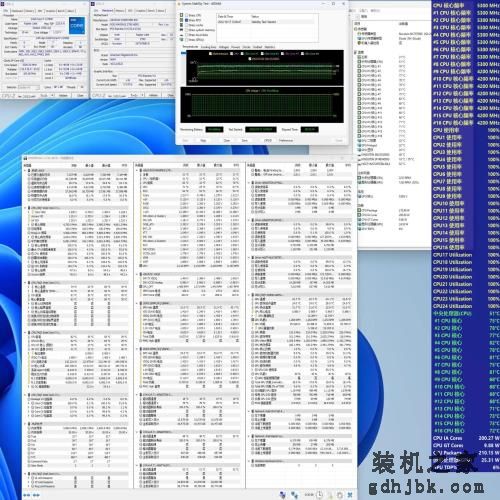Select 'CPU IA Cores' power row in OSD
The image size is (500, 500).
pyautogui.click(x=466, y=438)
